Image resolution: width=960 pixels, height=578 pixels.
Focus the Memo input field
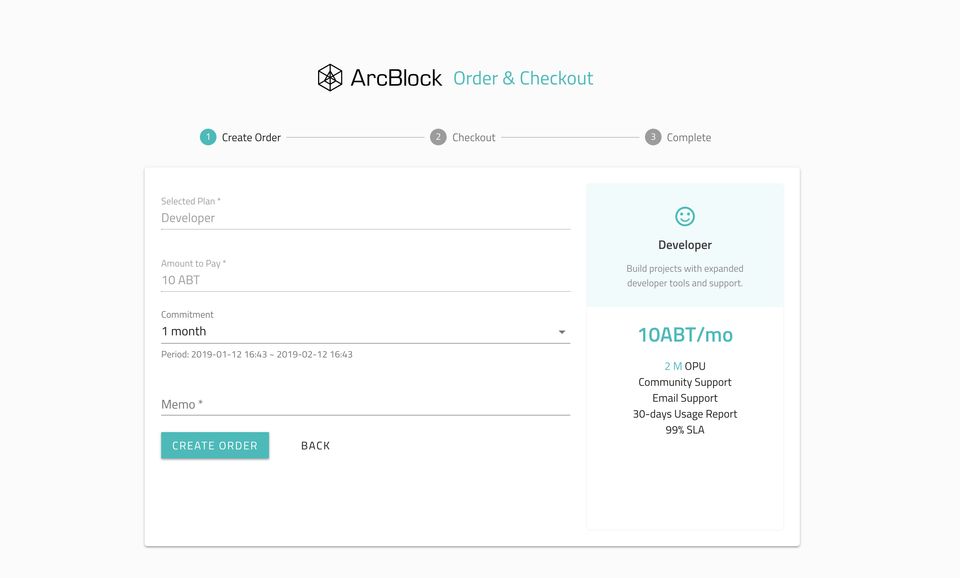(365, 404)
